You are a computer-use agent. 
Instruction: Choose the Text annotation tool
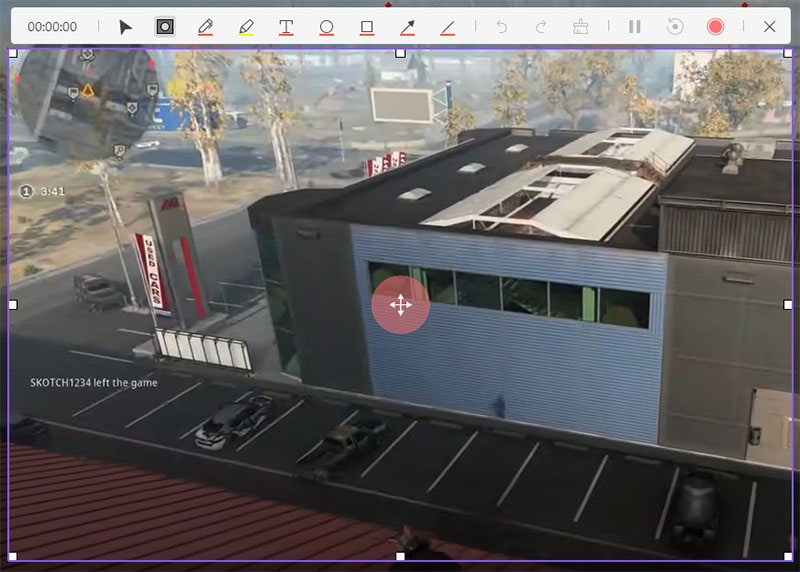tap(286, 27)
